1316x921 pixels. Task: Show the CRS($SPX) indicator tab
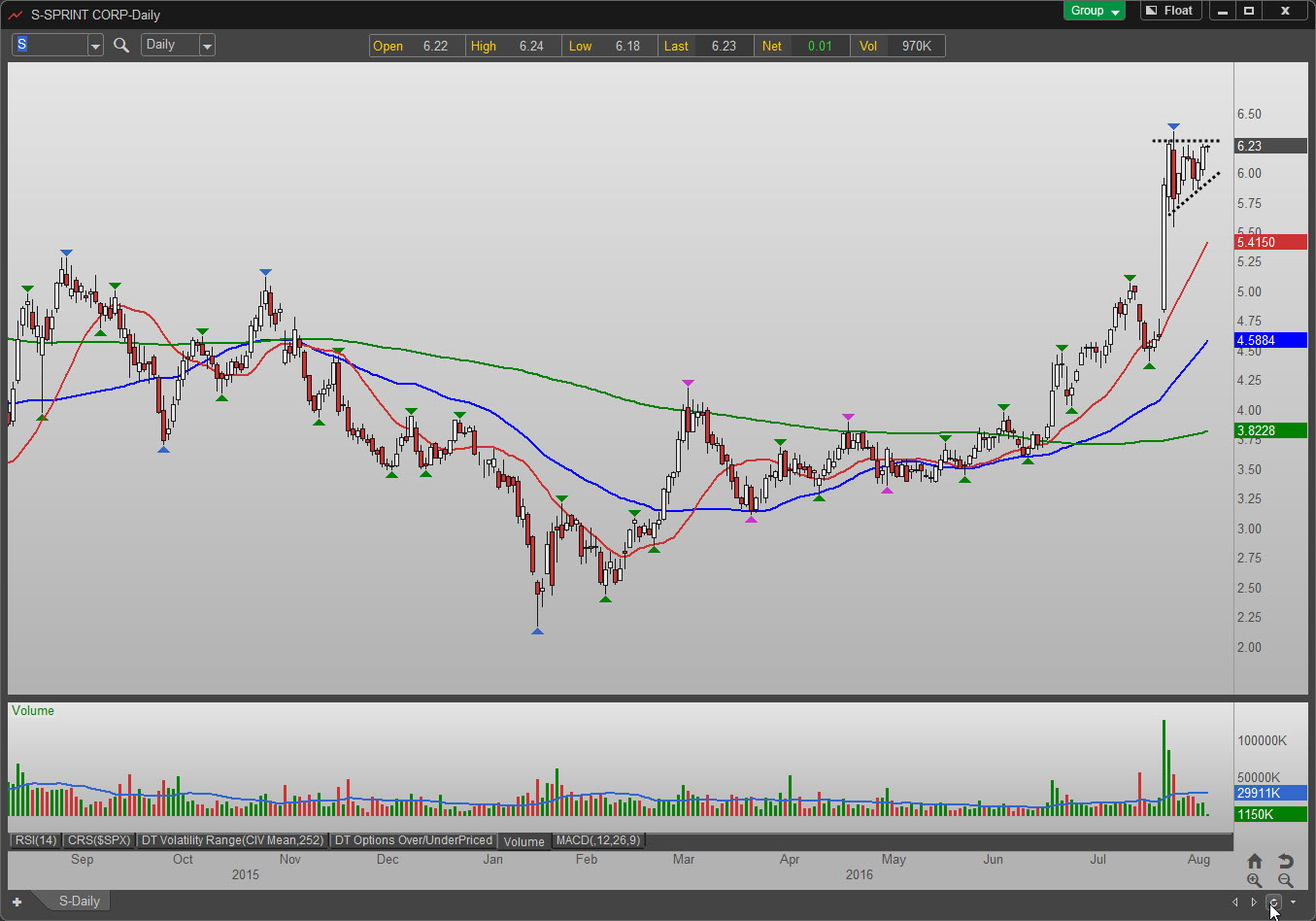click(99, 840)
